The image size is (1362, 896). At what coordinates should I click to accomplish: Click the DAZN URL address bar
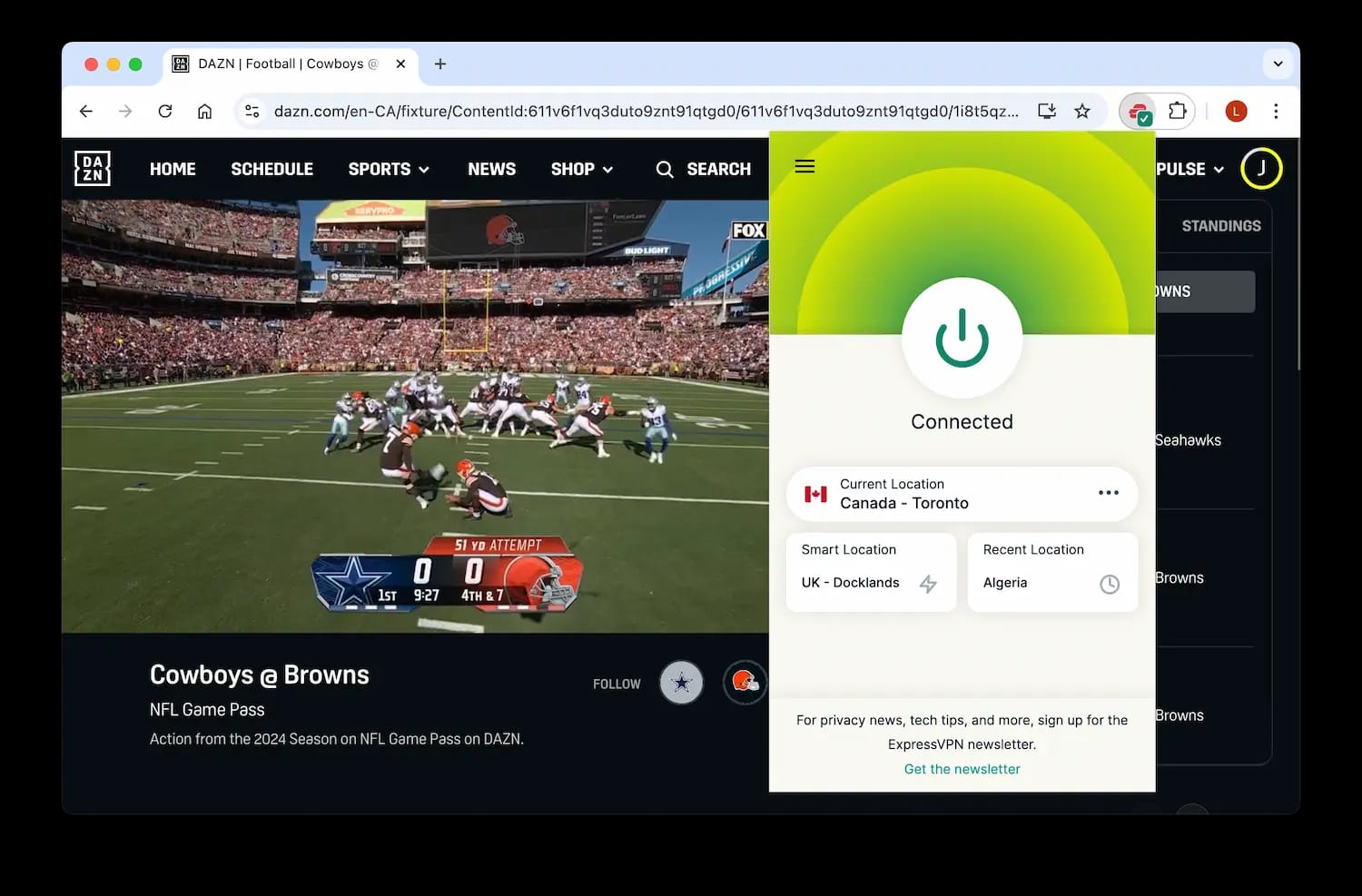point(646,111)
